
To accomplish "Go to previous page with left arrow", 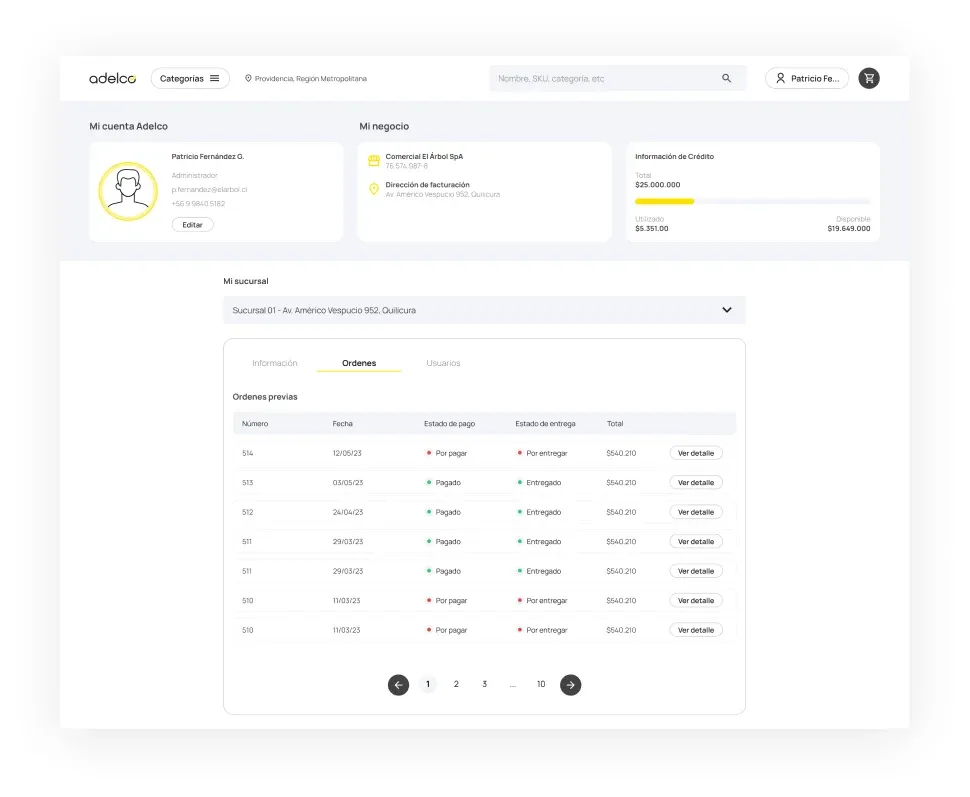I will point(398,684).
